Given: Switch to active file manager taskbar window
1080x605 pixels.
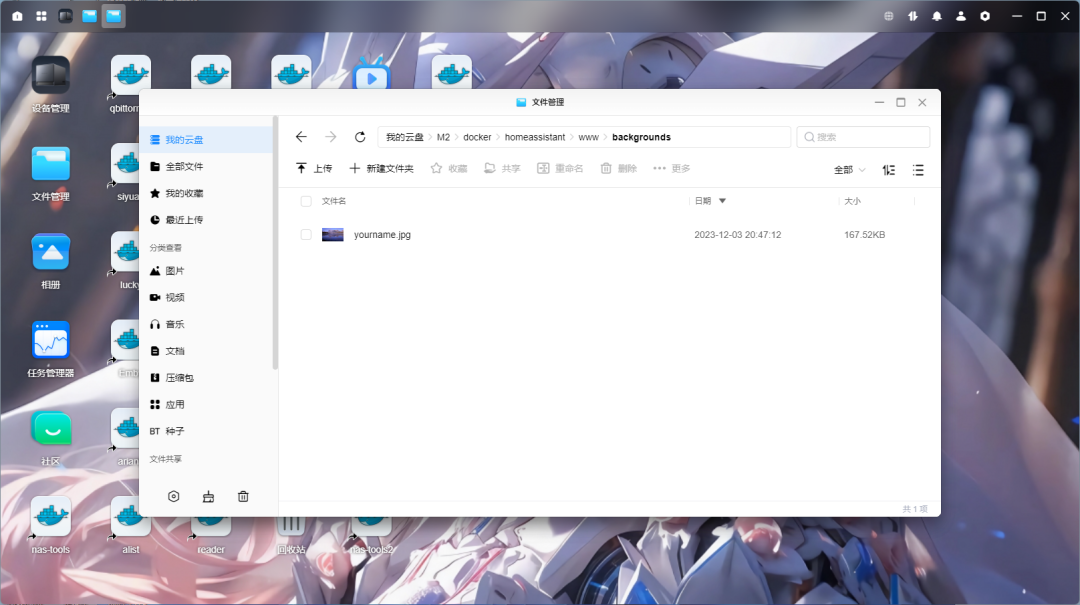Looking at the screenshot, I should (x=114, y=16).
